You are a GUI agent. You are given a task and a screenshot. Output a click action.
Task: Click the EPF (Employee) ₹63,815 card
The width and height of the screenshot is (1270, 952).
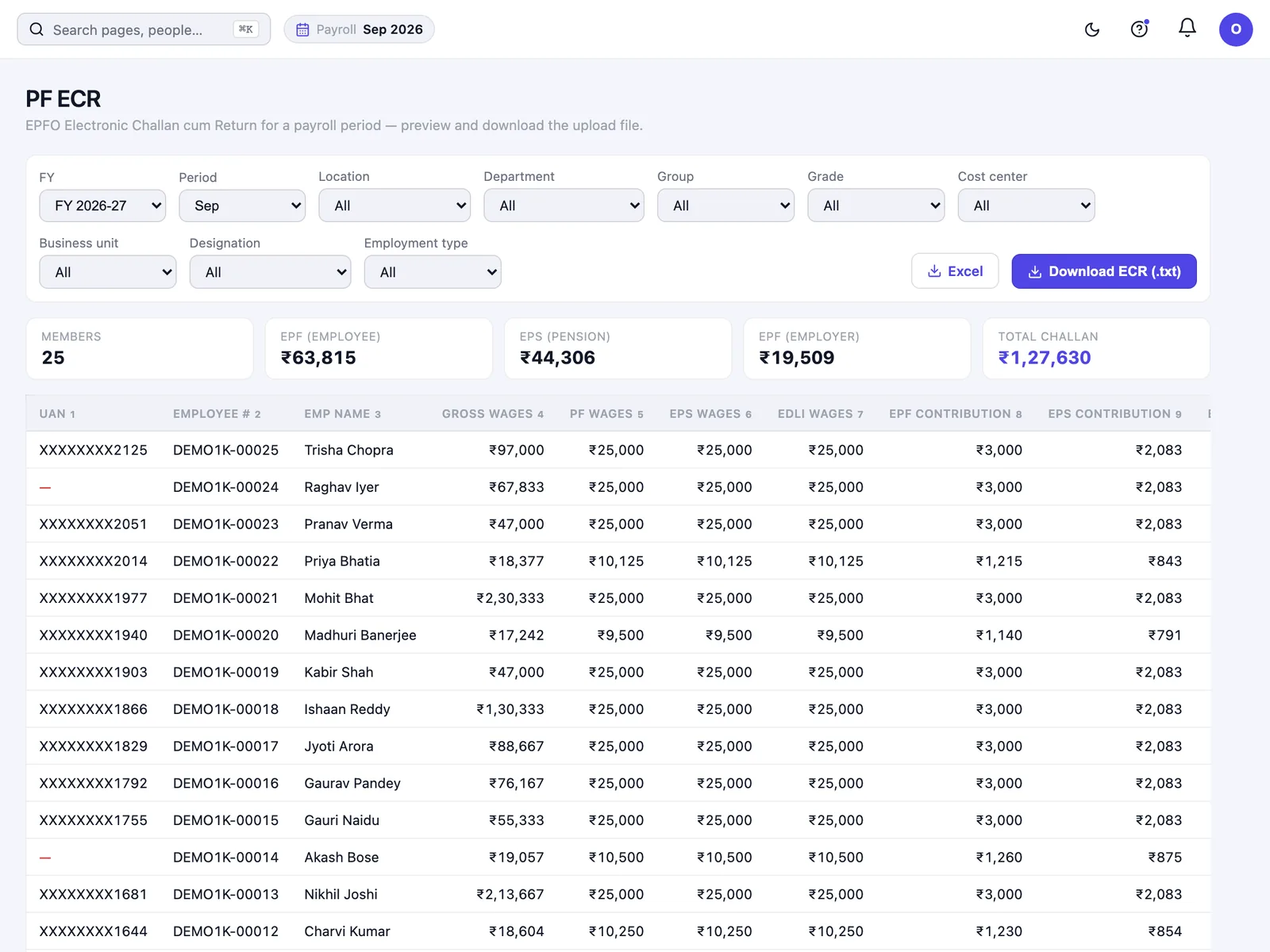[379, 349]
